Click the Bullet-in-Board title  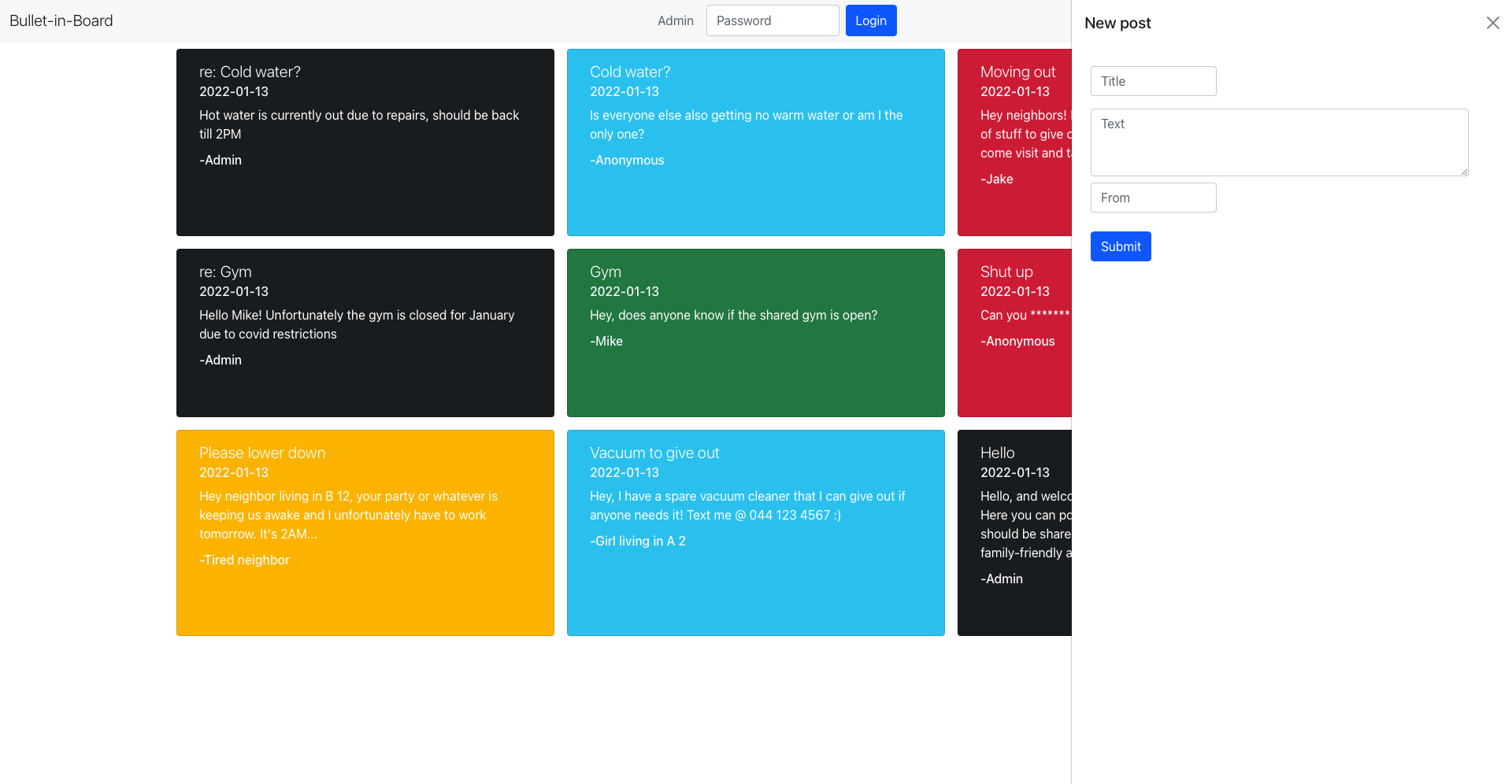pos(61,20)
